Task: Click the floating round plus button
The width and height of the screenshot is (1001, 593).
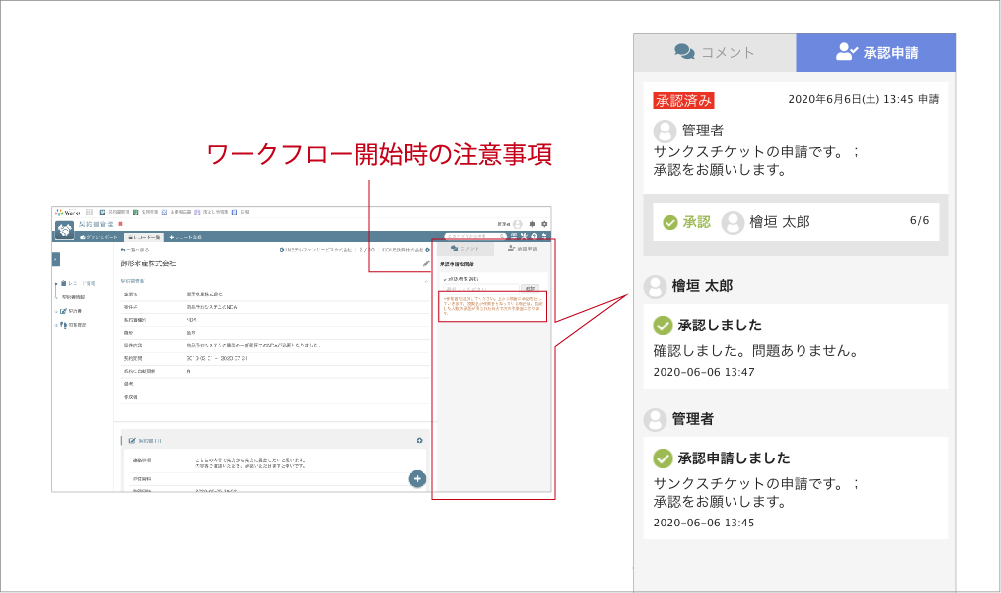Action: [x=417, y=478]
